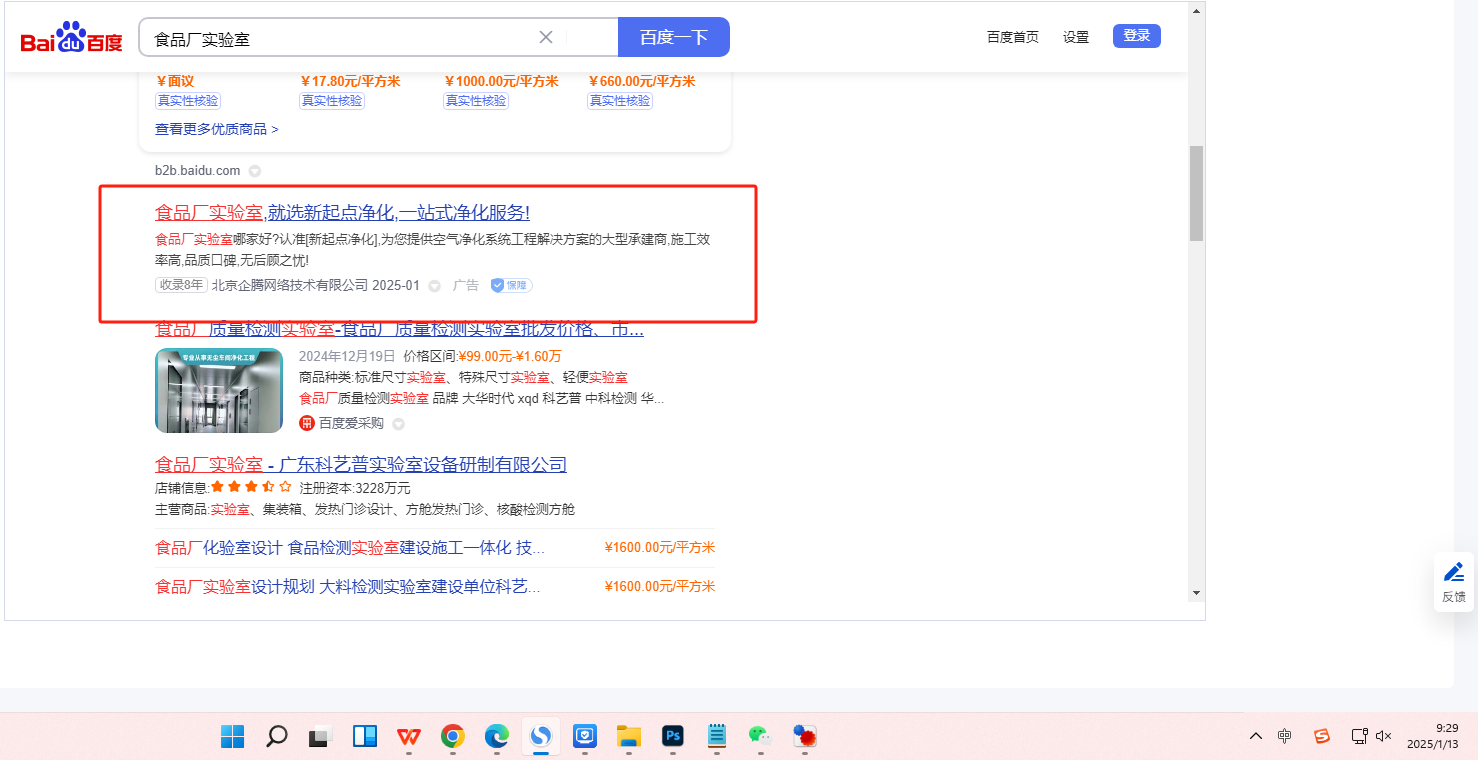Open 设置 in the top navigation
The height and width of the screenshot is (760, 1478).
click(1076, 37)
